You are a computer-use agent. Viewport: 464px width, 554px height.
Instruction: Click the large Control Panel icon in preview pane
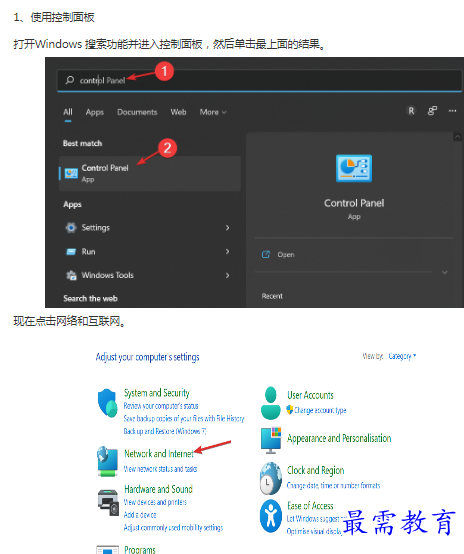pos(354,168)
